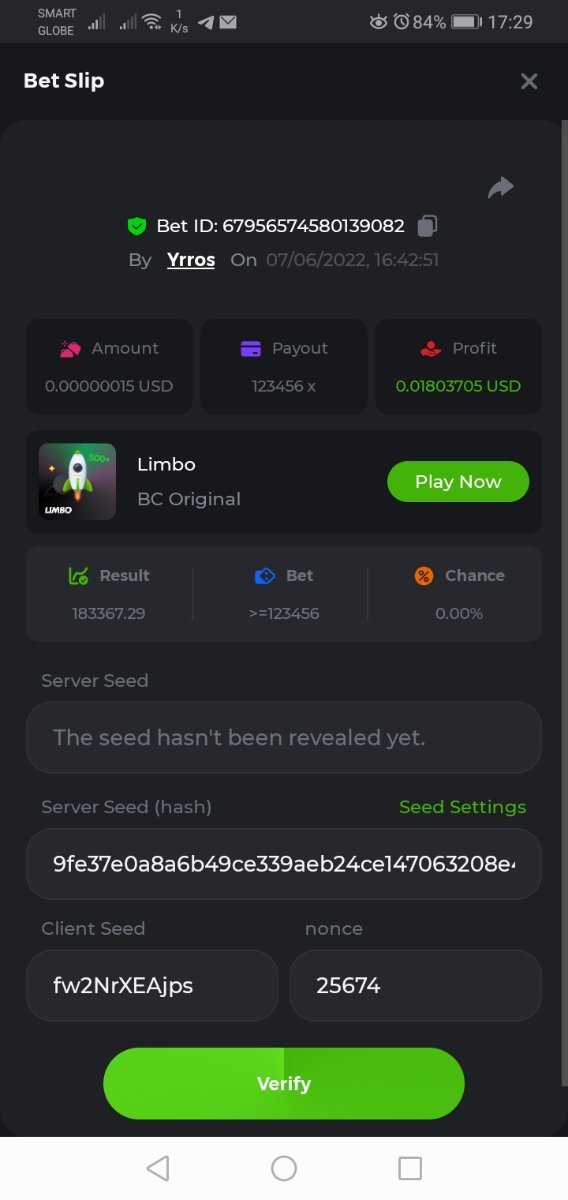Select the unrevealed Server Seed field

pos(284,737)
